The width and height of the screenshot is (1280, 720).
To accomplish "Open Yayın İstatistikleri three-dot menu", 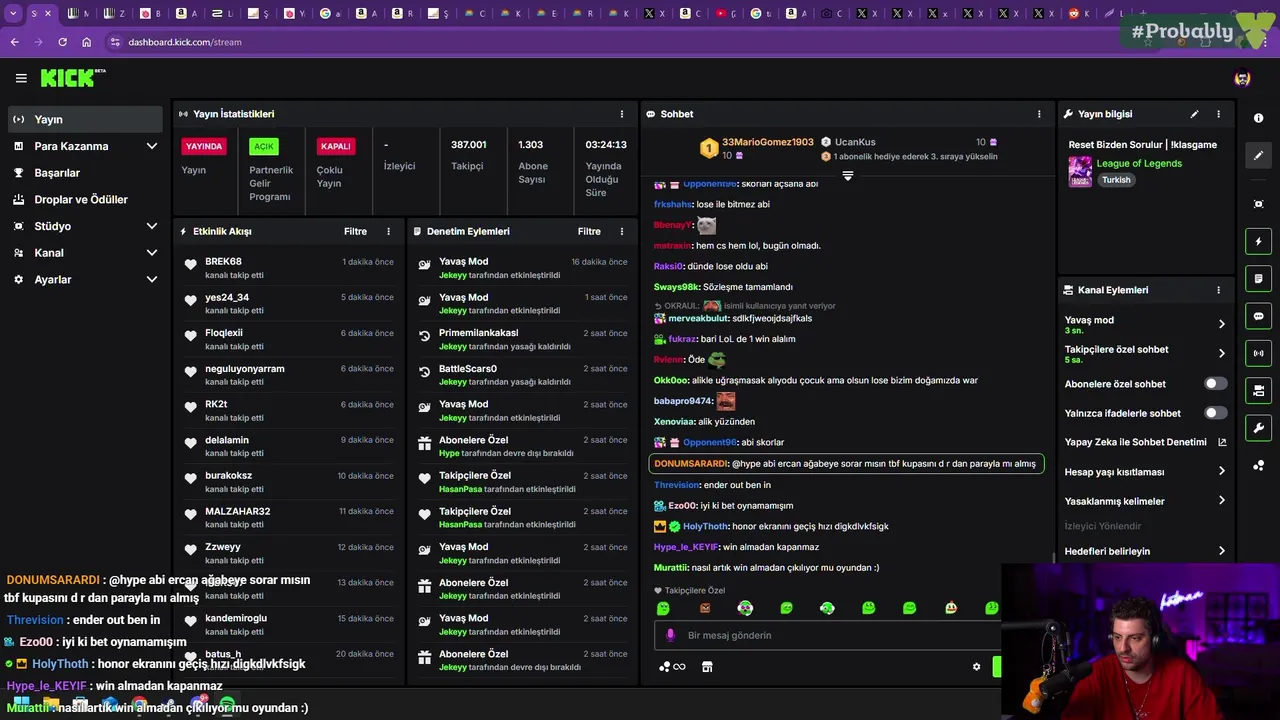I will [x=622, y=114].
